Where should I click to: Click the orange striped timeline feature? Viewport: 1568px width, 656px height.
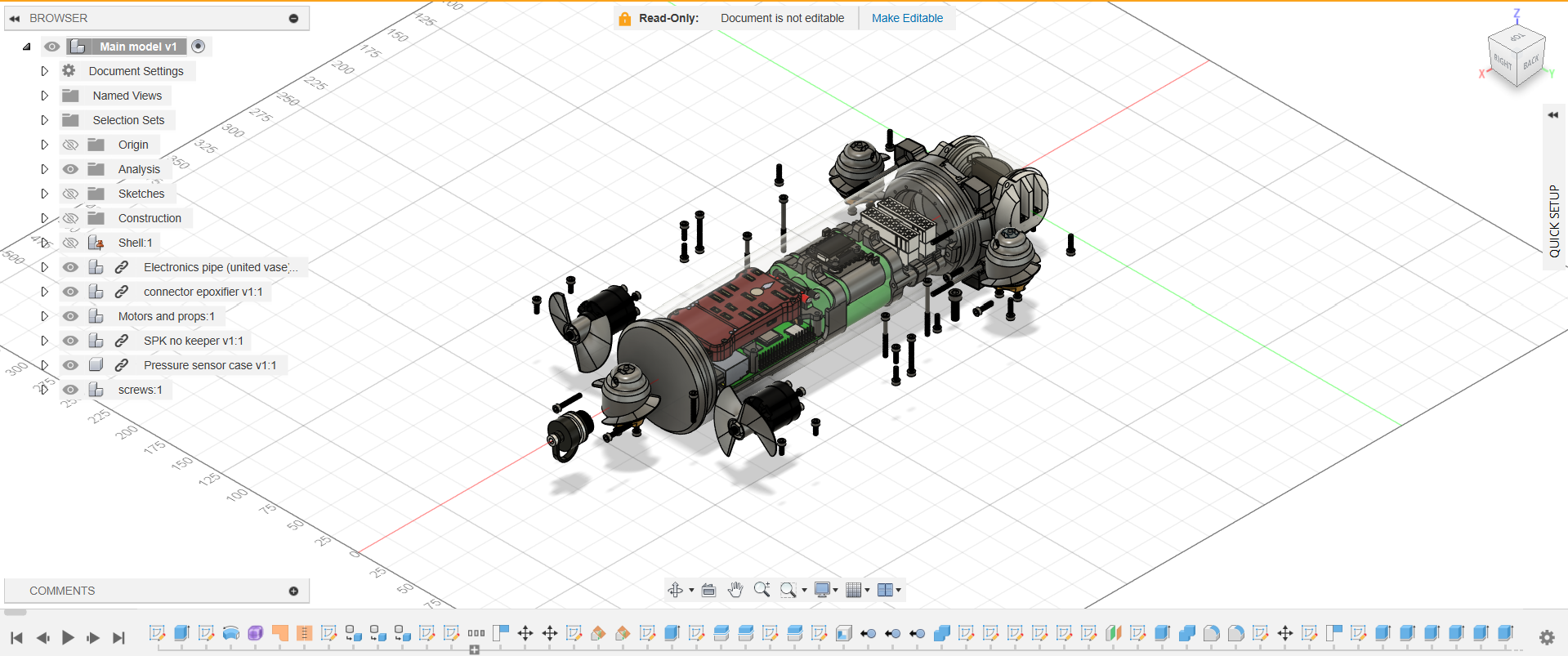[x=305, y=633]
